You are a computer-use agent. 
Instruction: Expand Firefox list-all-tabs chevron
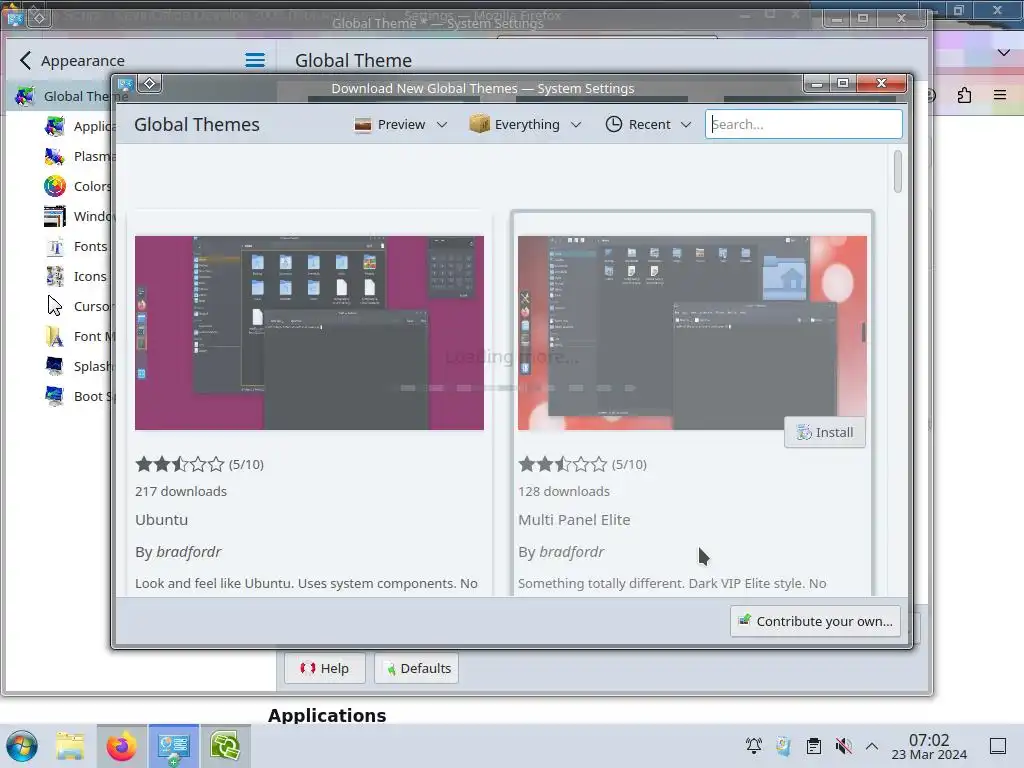pos(1004,52)
